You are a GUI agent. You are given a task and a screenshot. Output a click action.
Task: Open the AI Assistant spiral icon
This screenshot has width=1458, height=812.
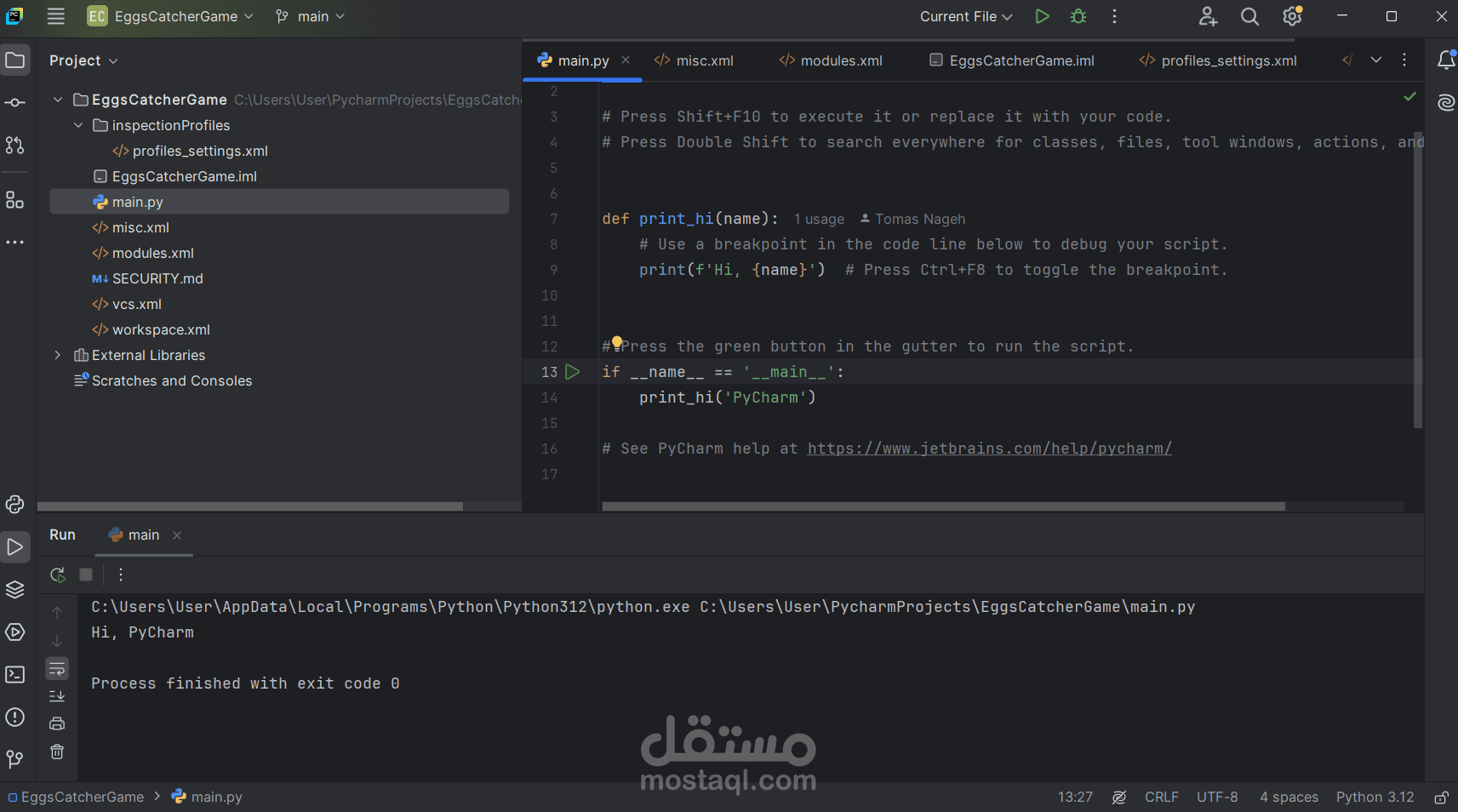[x=1446, y=103]
